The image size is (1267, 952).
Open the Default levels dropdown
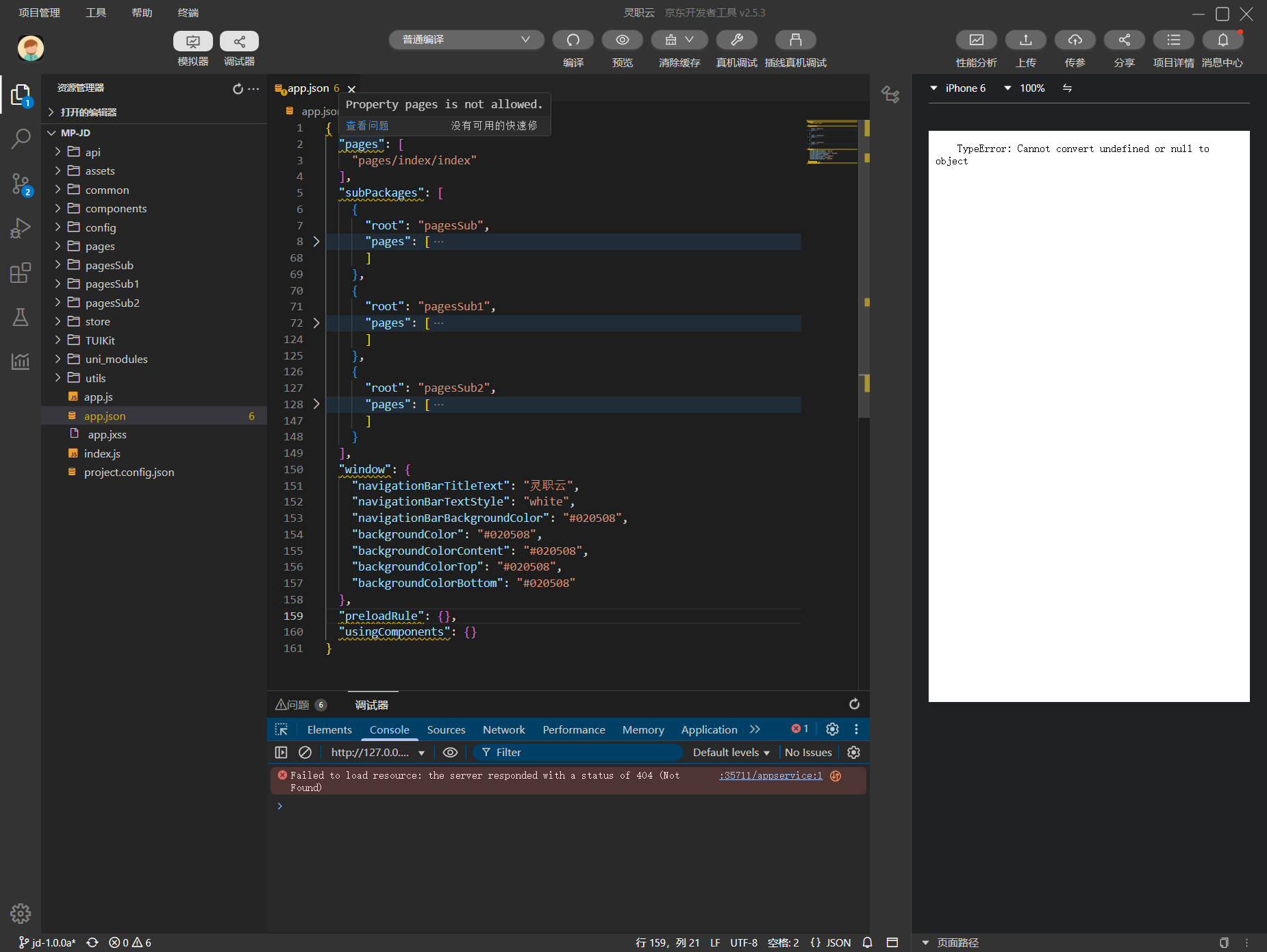click(x=731, y=752)
